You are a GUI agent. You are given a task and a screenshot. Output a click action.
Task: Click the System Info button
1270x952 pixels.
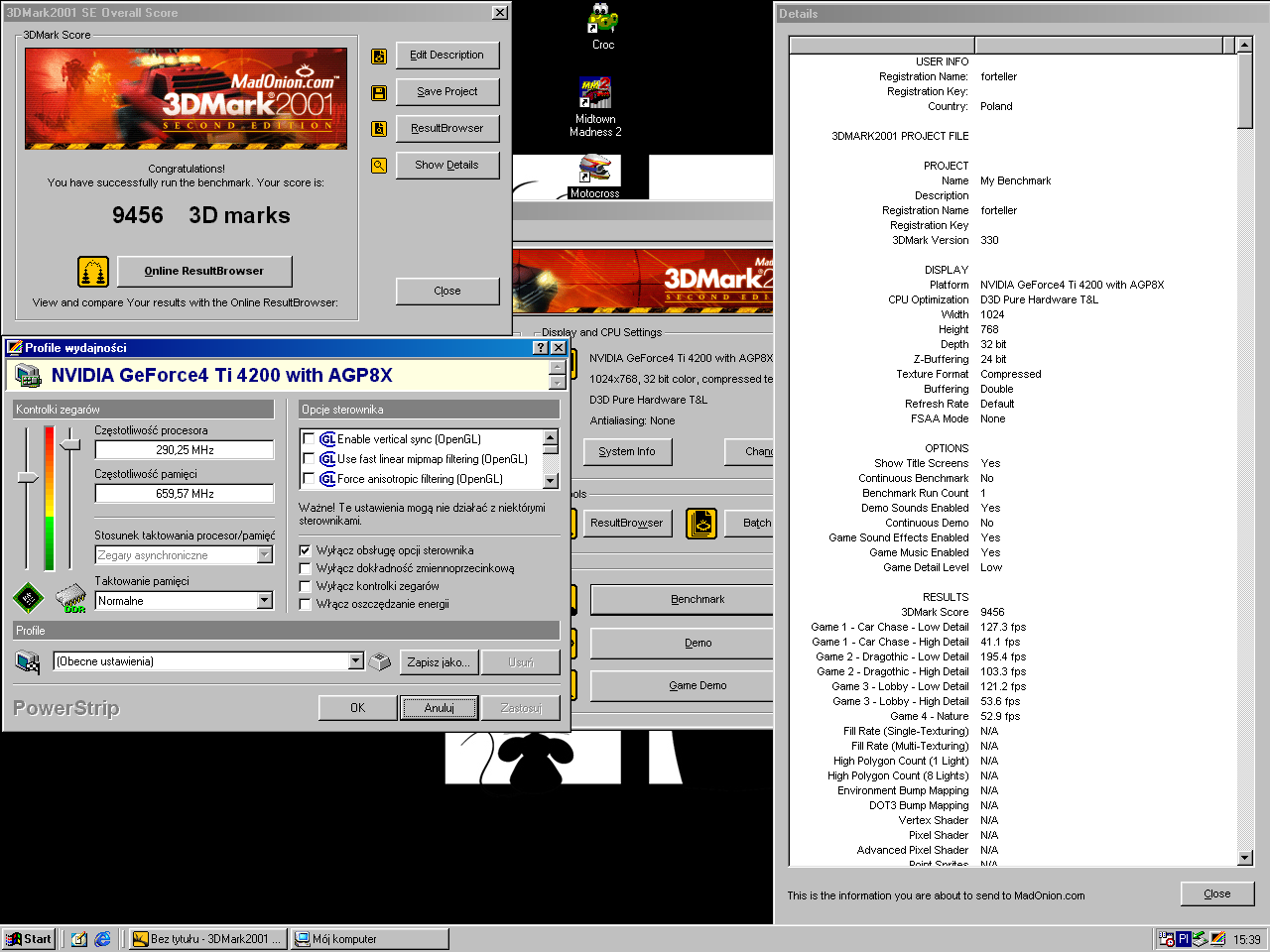tap(627, 452)
